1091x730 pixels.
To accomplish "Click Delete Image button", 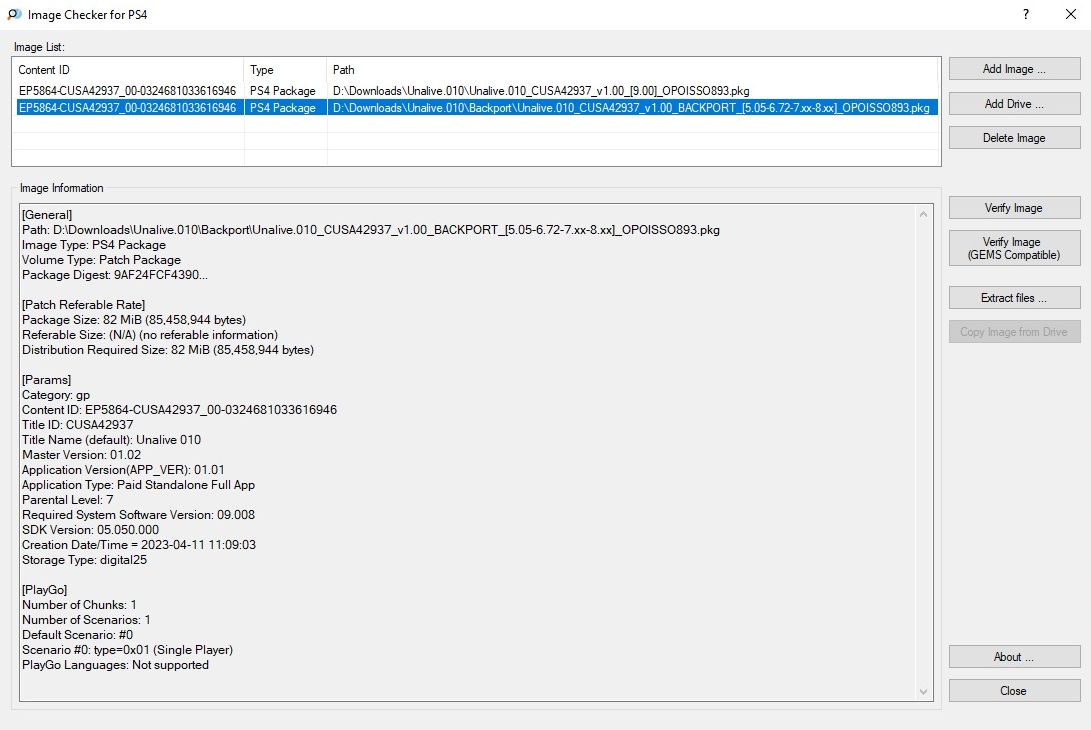I will (x=1014, y=138).
